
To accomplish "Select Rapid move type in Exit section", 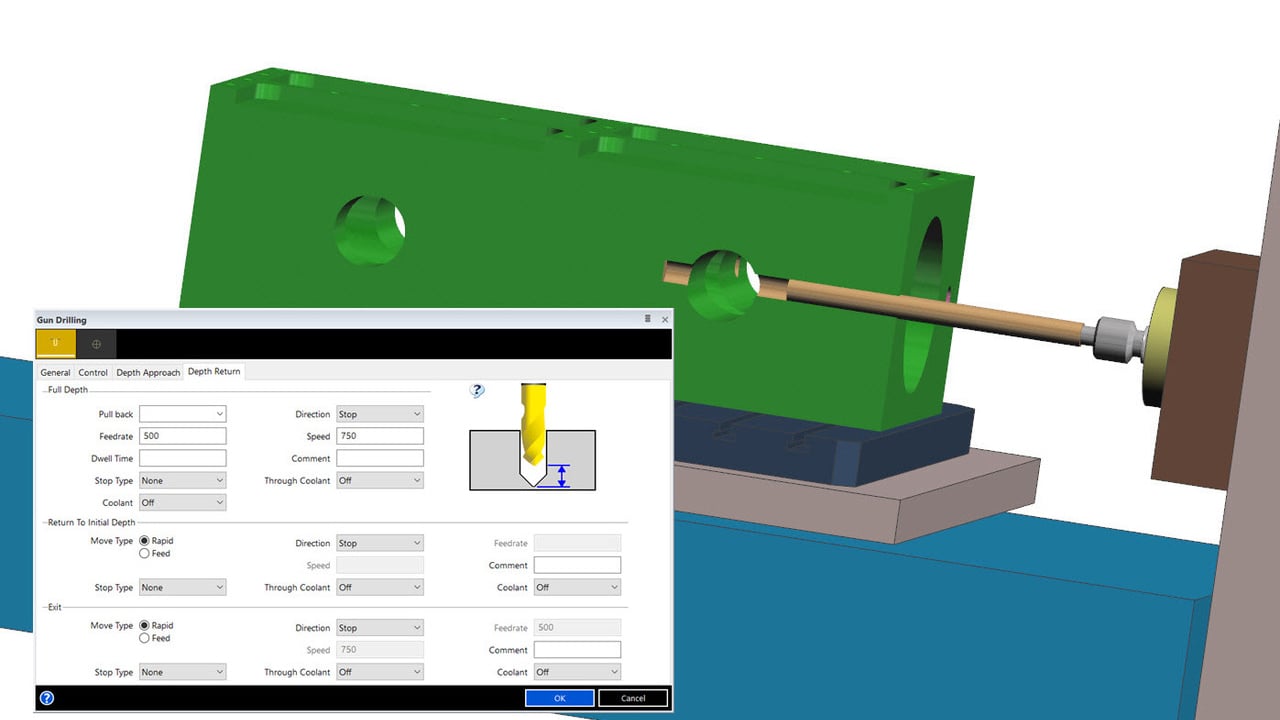I will [145, 626].
